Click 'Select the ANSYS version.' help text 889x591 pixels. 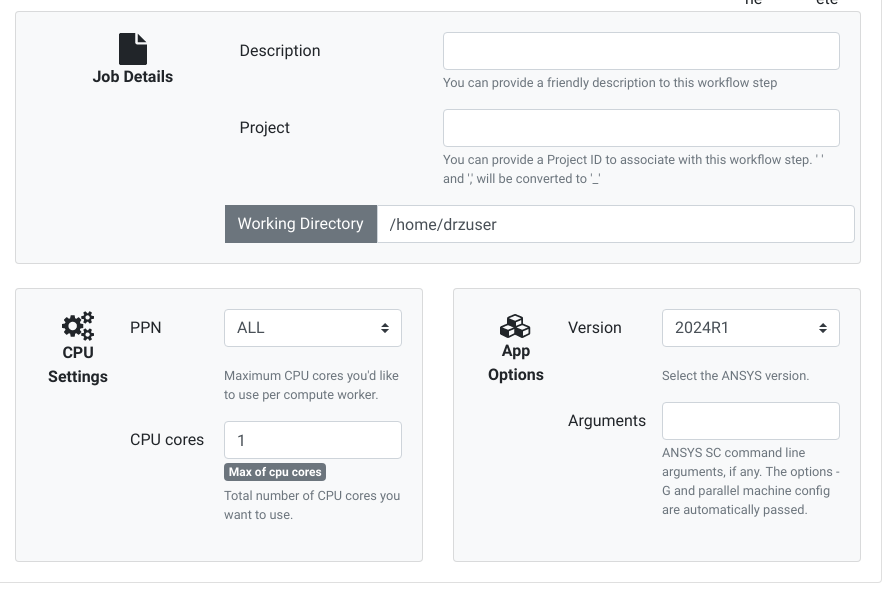click(x=735, y=375)
